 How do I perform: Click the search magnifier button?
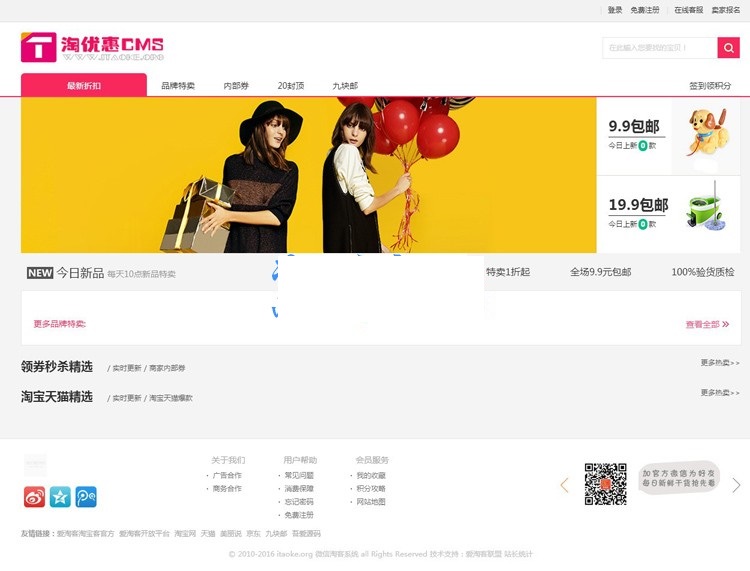pos(728,48)
